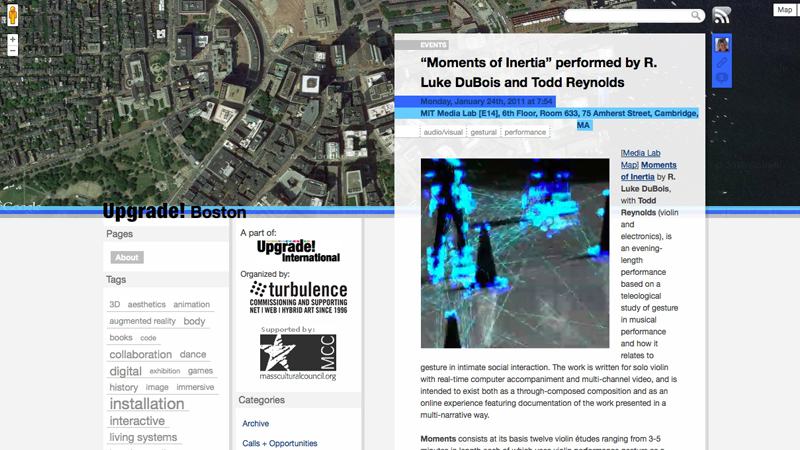
Task: Select the animation tag
Action: point(191,304)
